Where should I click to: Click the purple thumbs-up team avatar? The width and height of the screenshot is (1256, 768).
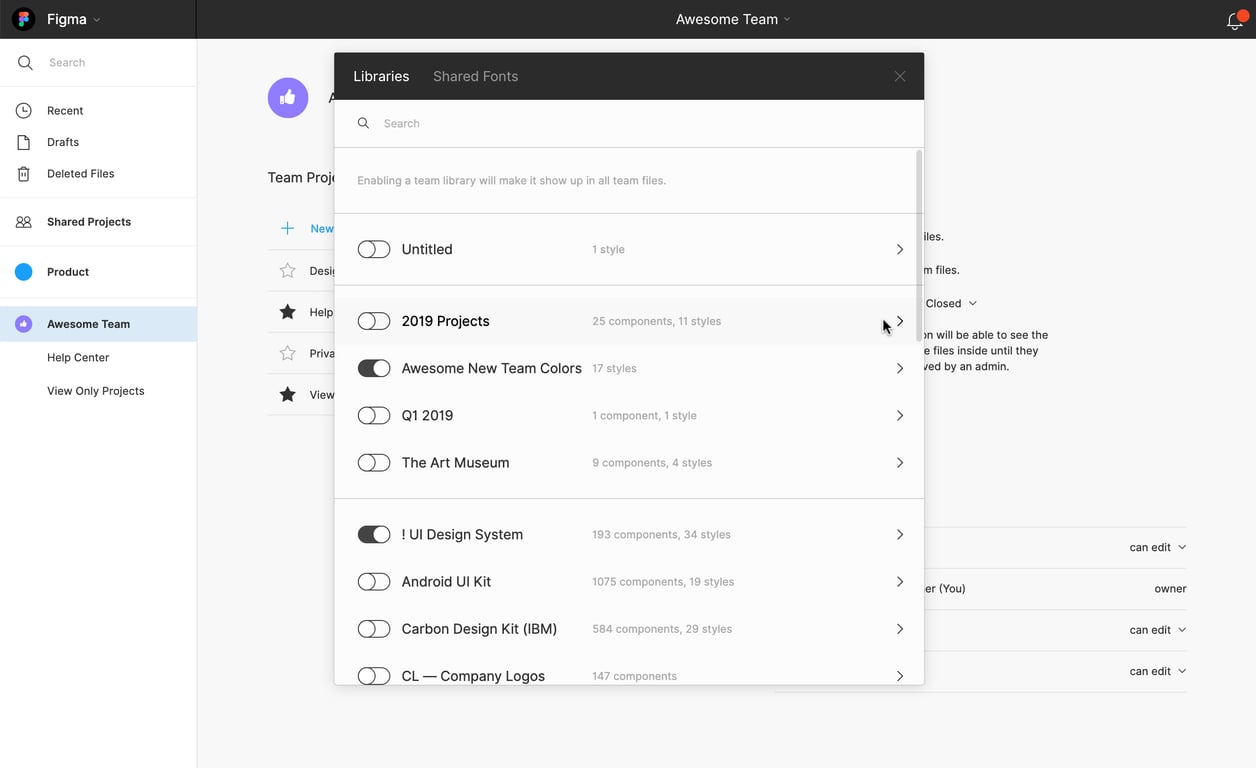288,97
